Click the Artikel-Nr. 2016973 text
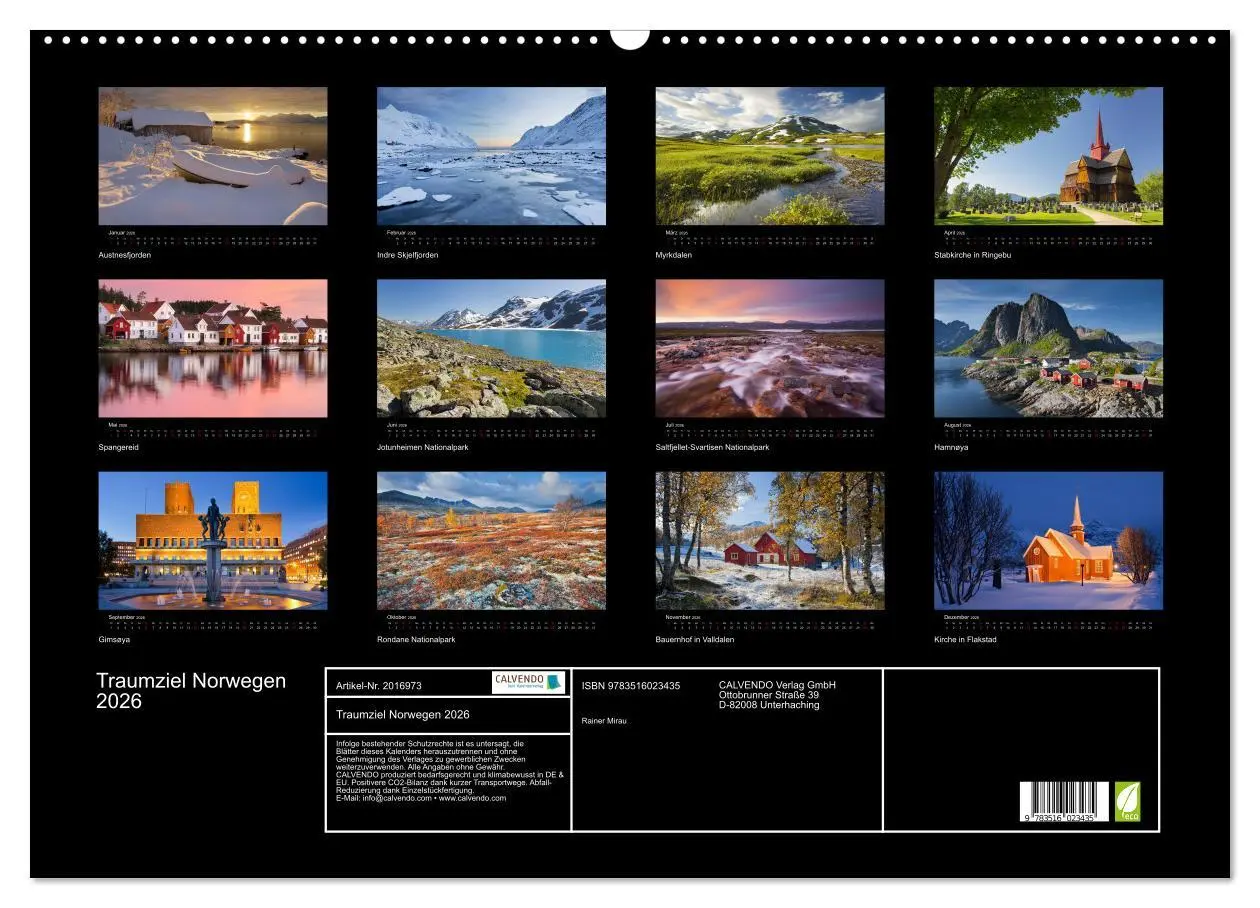 point(379,685)
